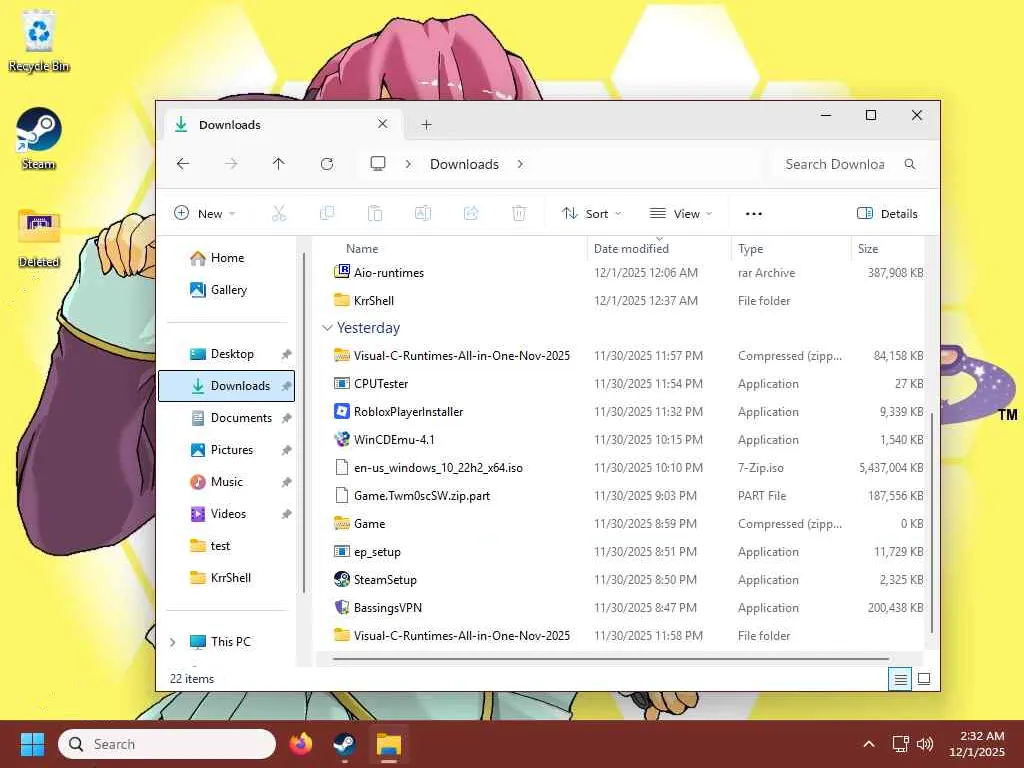The image size is (1024, 768).
Task: Open the three-dots See more menu
Action: click(754, 214)
